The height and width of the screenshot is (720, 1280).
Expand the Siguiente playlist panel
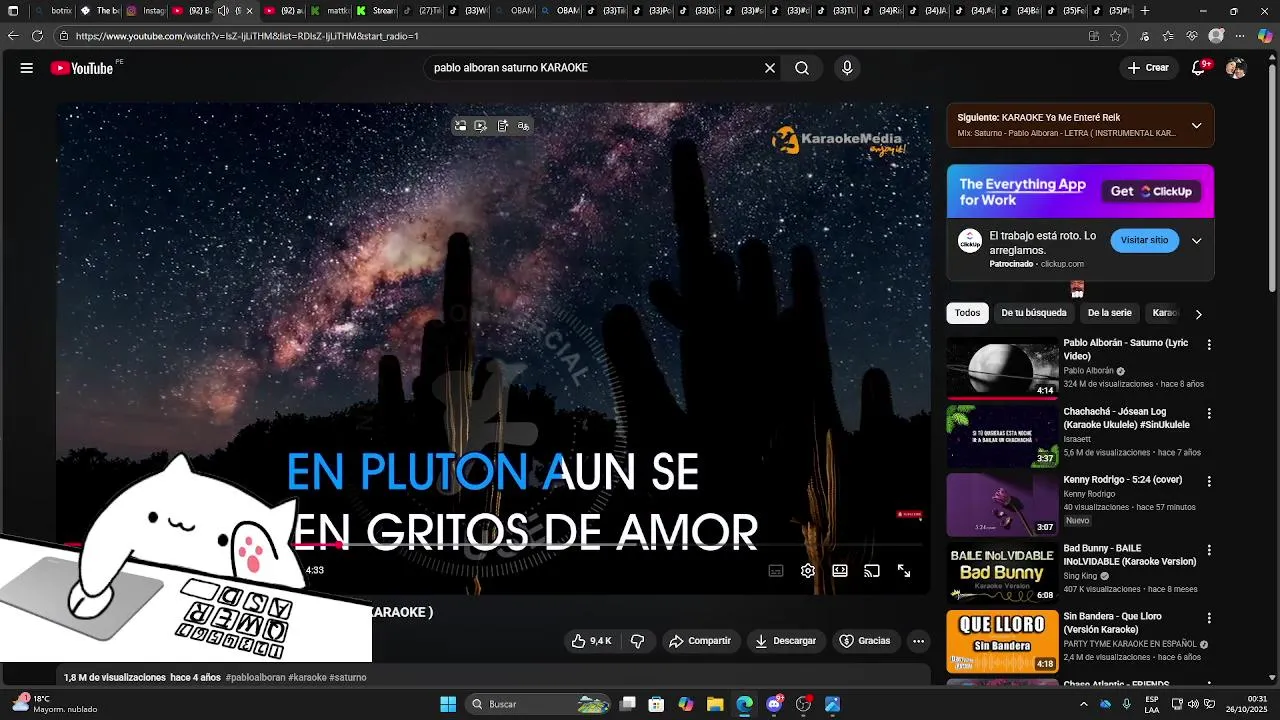pyautogui.click(x=1196, y=126)
